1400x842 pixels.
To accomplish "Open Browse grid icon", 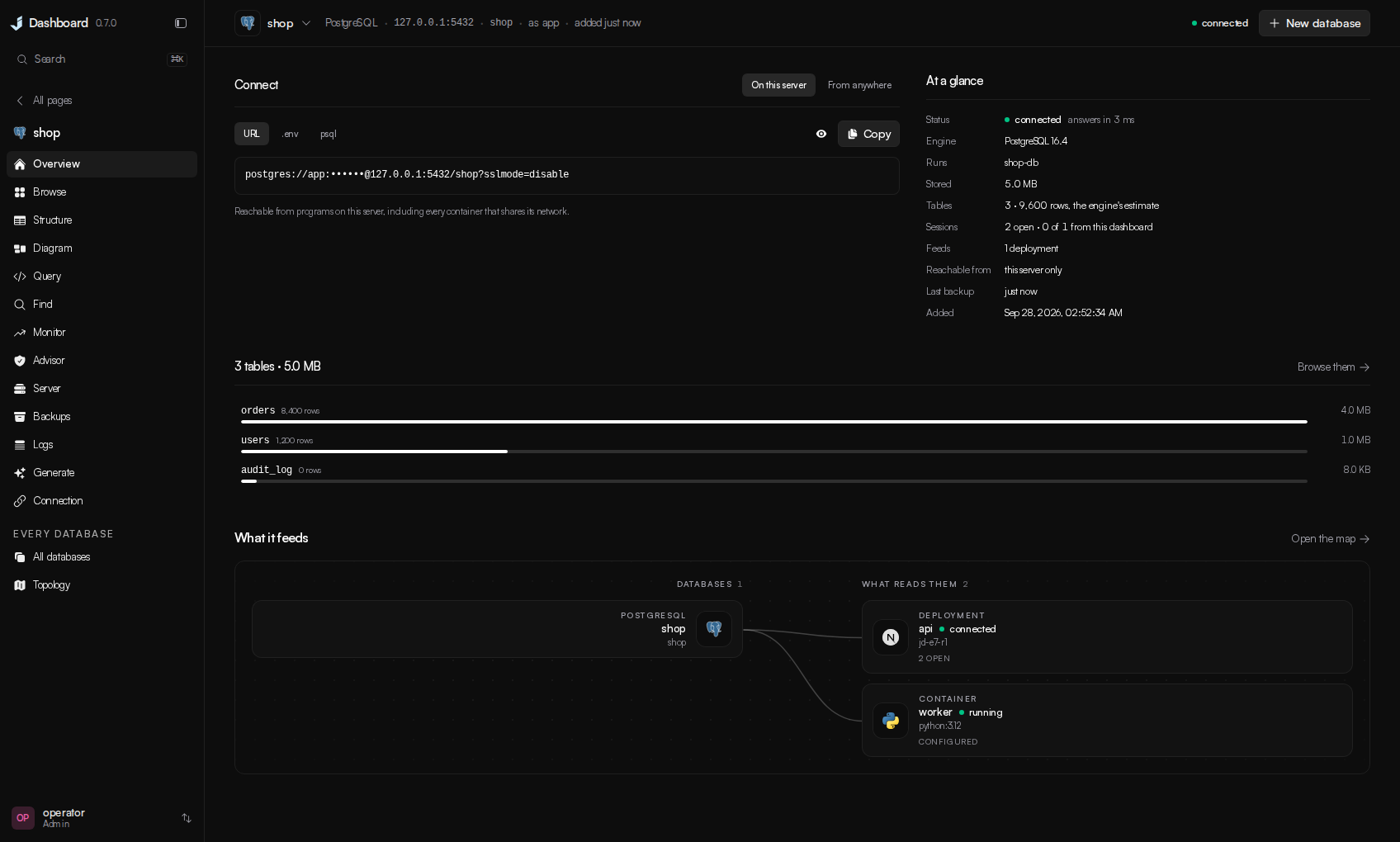I will (x=20, y=192).
